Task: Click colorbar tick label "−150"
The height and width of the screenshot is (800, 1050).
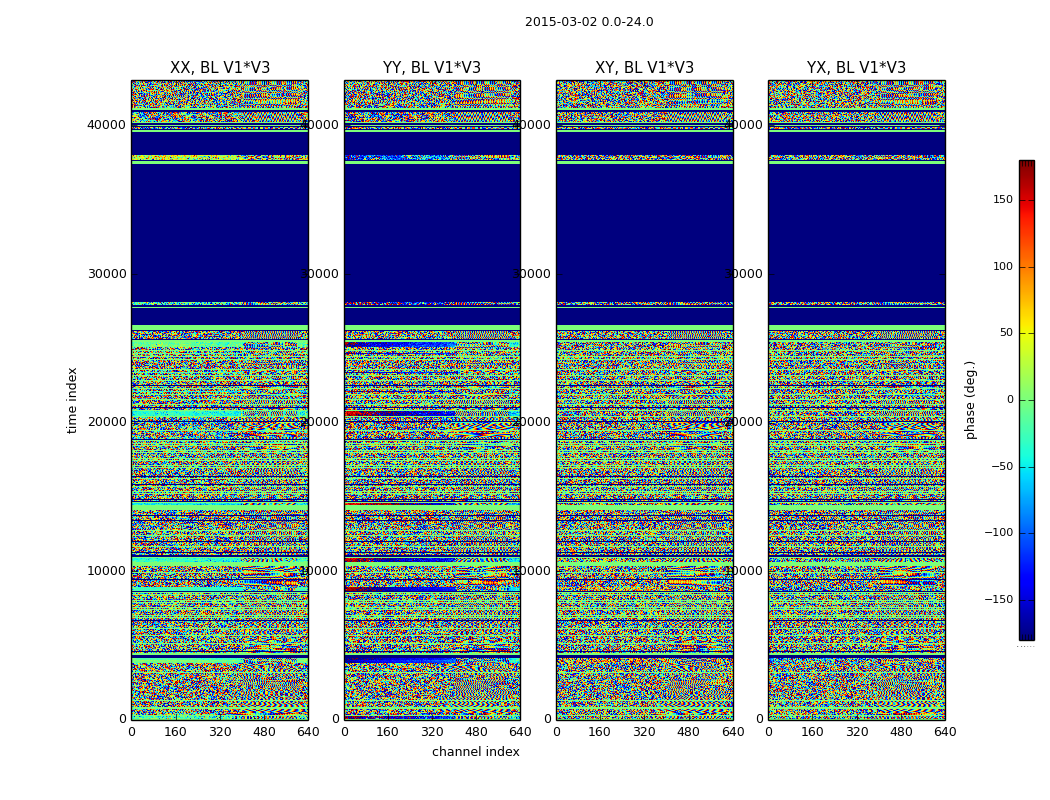Action: coord(999,599)
